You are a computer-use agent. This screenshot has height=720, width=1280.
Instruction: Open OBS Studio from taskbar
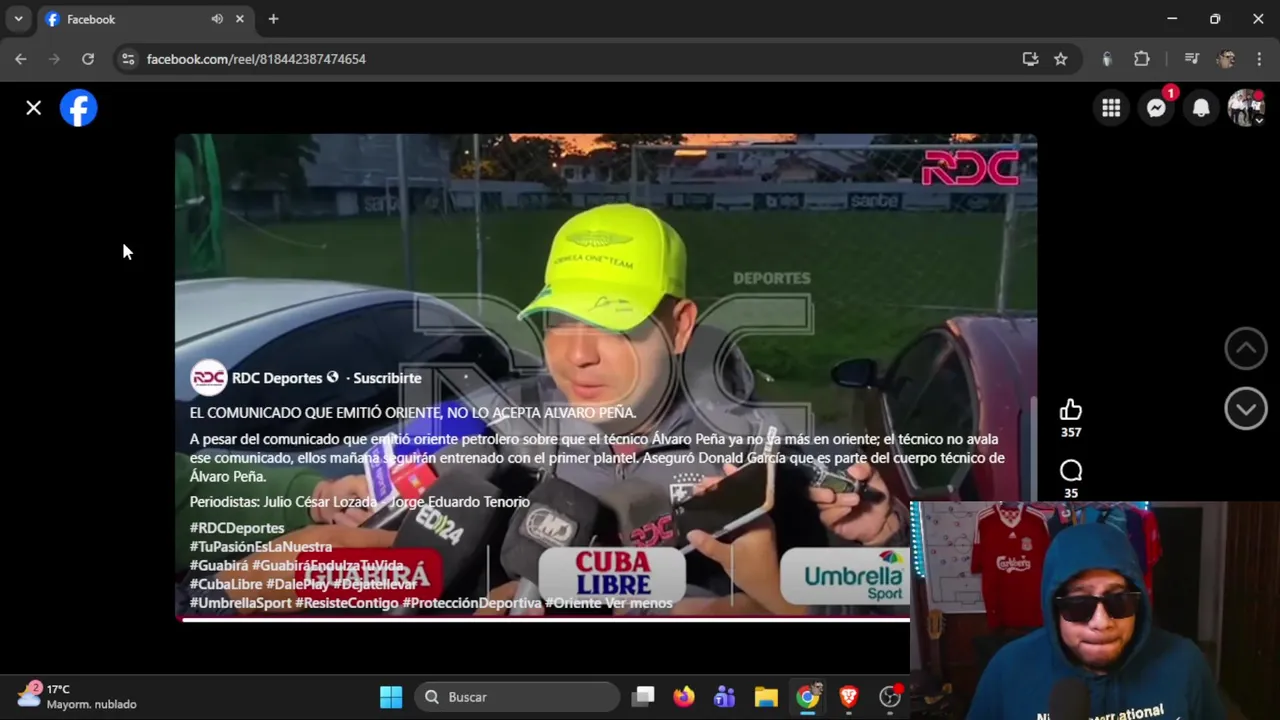coord(889,697)
